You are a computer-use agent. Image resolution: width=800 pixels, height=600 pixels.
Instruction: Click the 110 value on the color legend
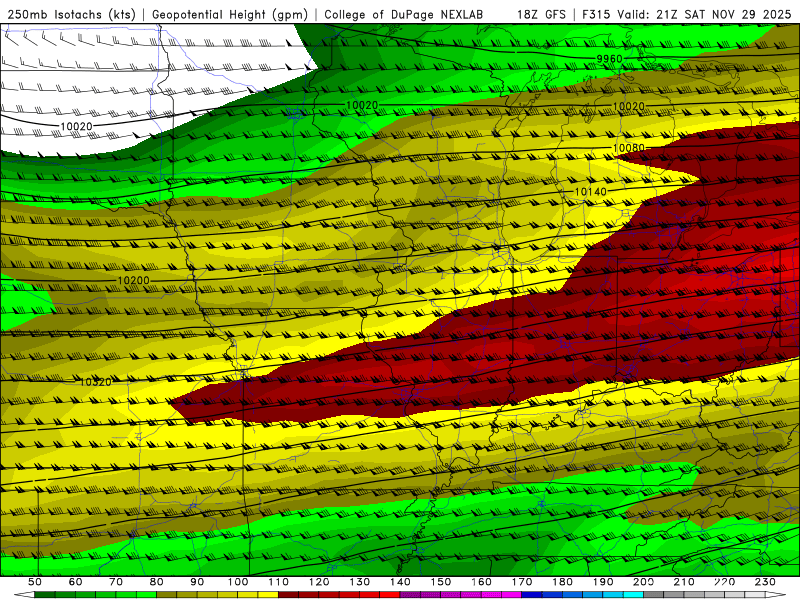[279, 582]
